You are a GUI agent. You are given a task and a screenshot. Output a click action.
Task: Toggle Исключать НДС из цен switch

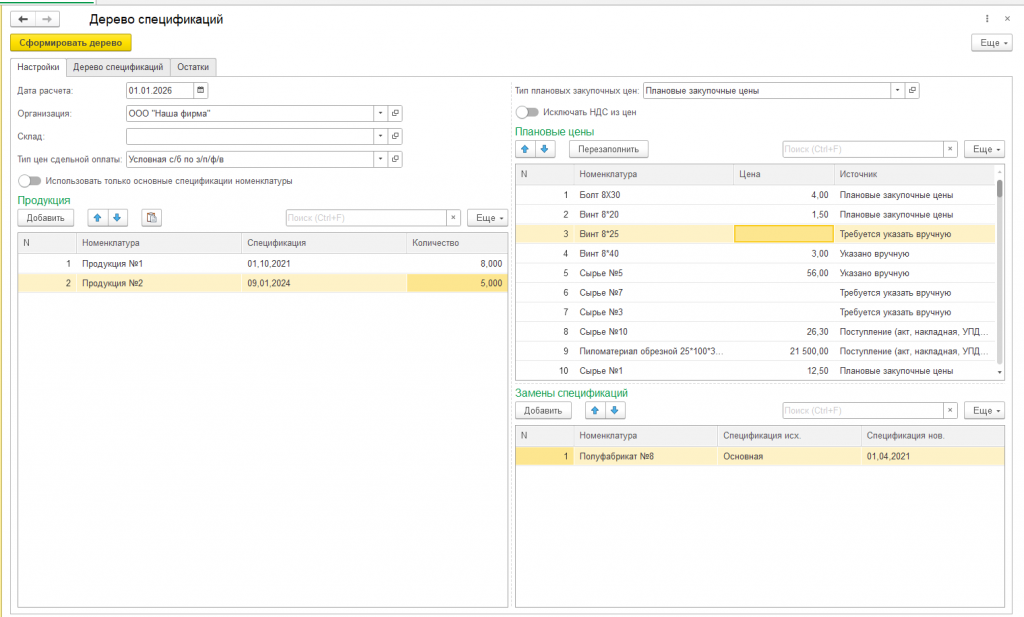point(527,112)
